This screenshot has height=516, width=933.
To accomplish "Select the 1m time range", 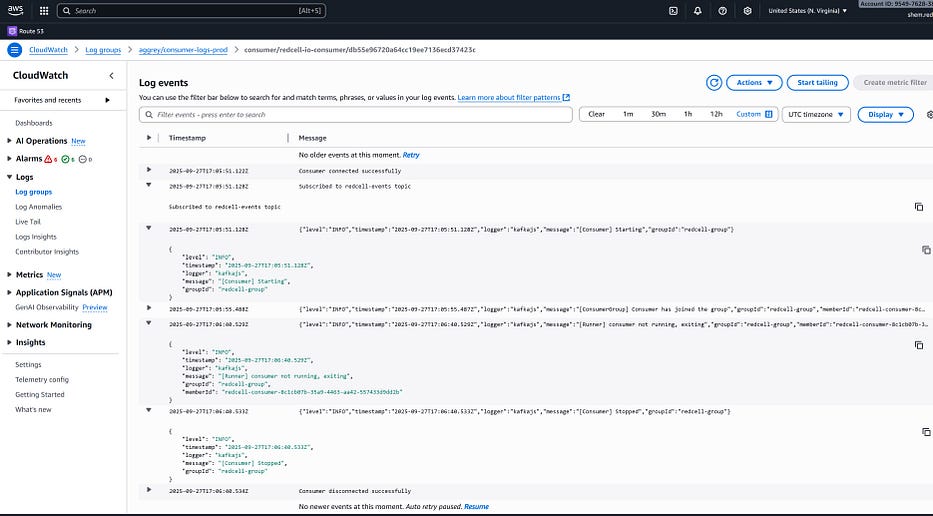I will click(x=628, y=114).
